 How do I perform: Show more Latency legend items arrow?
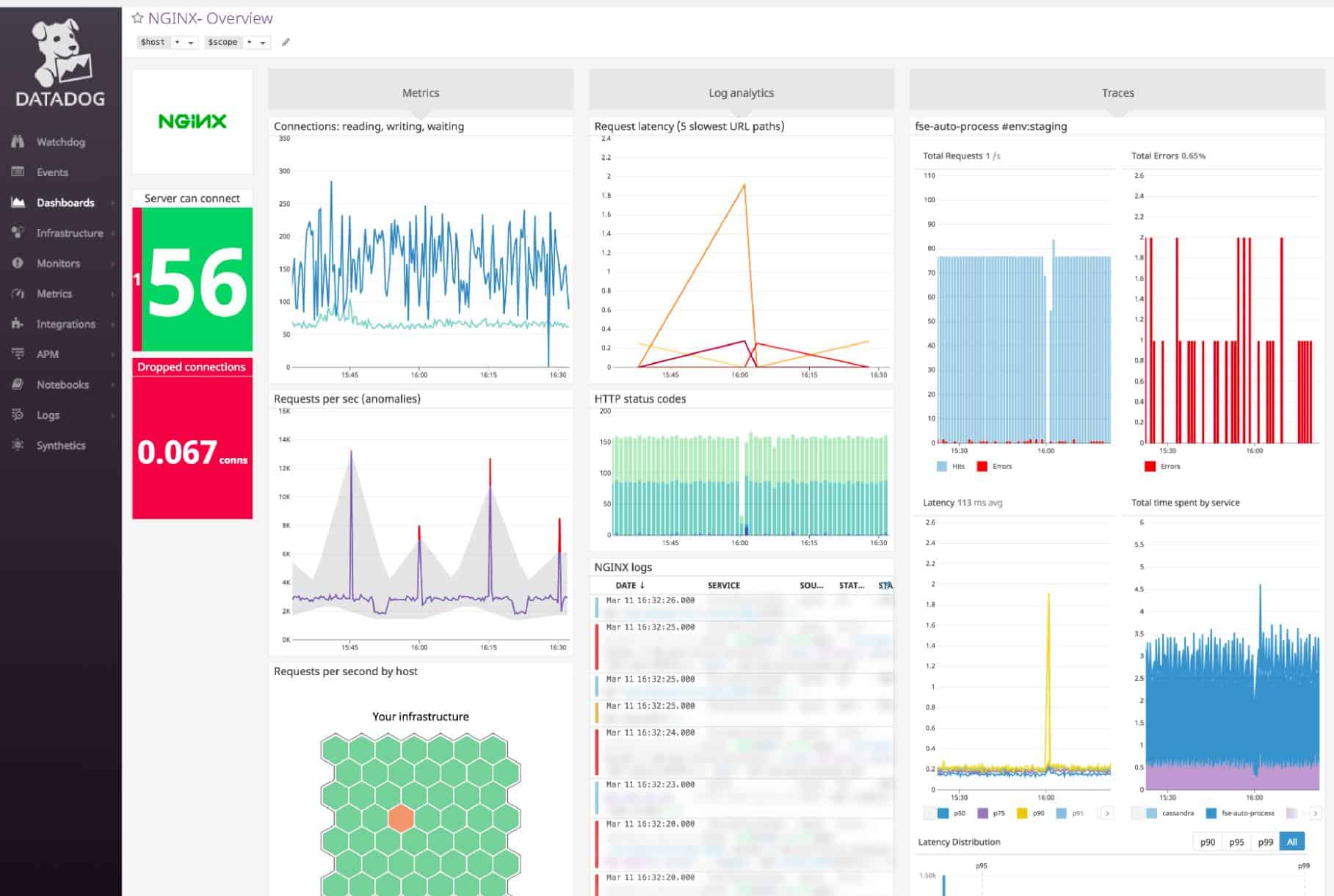coord(1107,813)
